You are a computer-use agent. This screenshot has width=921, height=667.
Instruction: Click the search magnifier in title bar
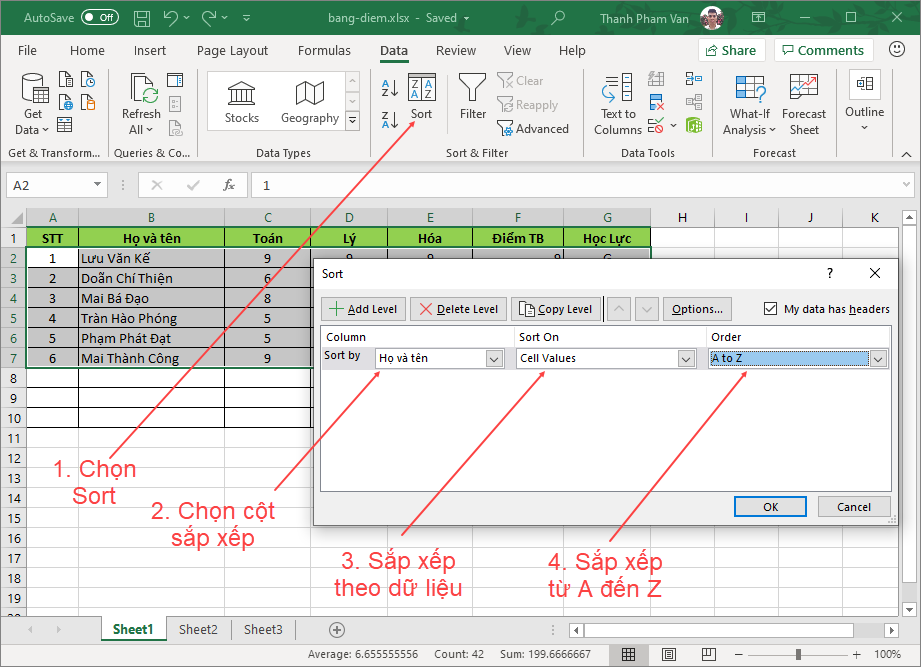(557, 18)
